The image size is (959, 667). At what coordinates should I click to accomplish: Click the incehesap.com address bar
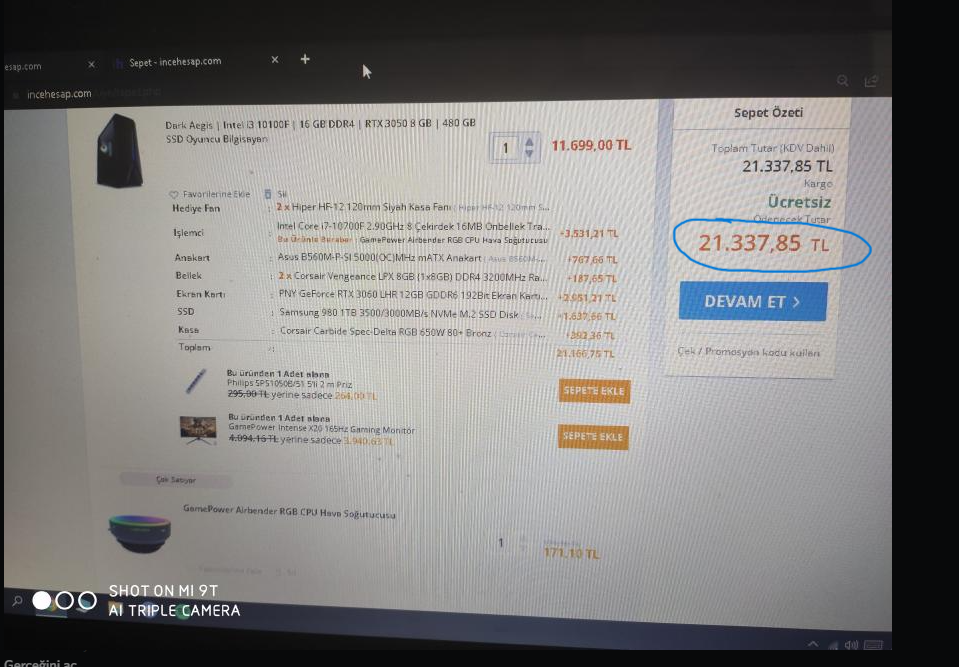[59, 94]
